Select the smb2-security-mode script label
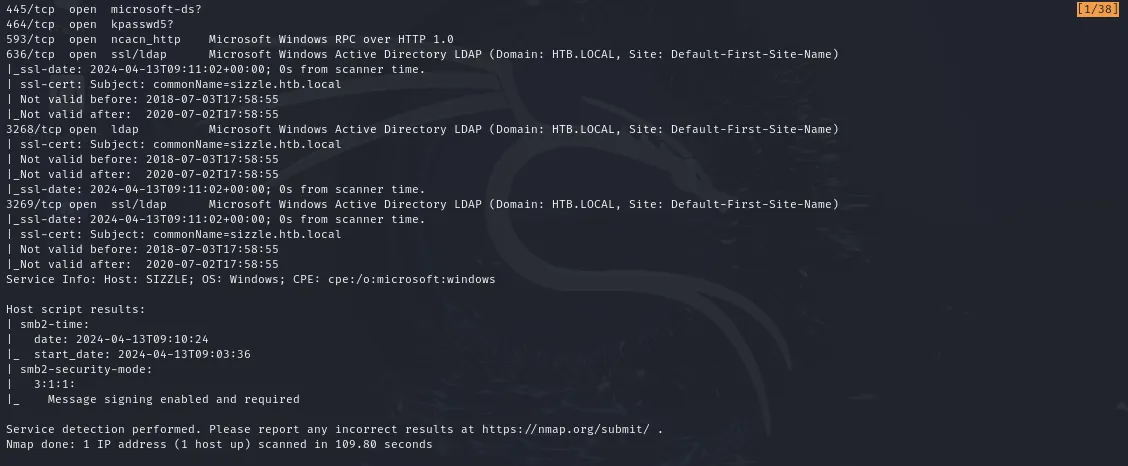The image size is (1128, 466). 86,369
